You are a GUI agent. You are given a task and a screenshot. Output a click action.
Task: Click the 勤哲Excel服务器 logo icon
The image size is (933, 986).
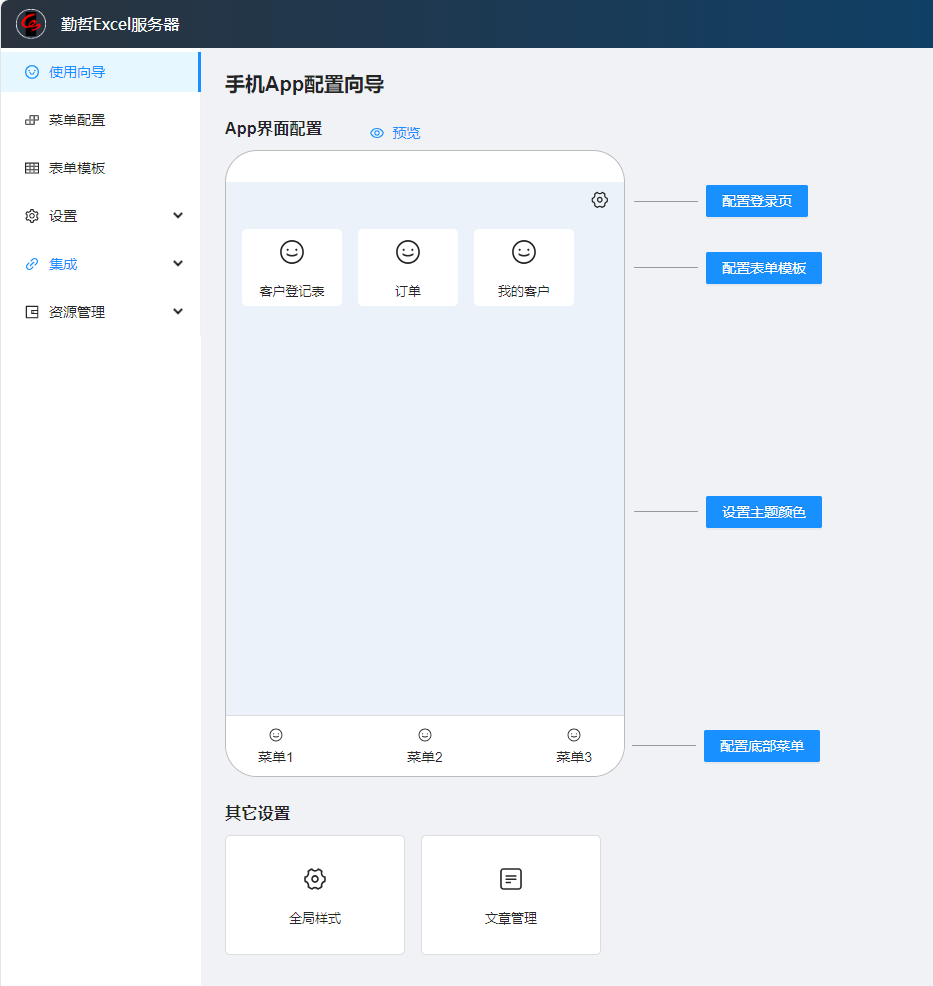(31, 24)
